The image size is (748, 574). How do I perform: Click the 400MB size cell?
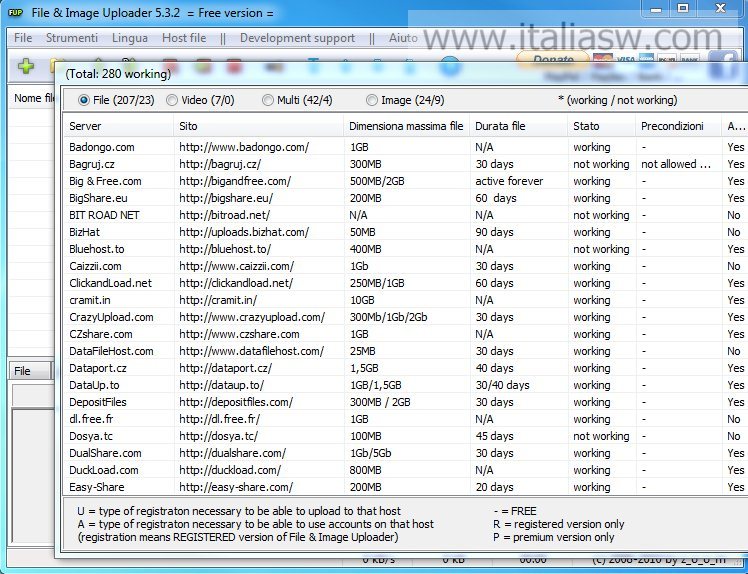point(365,249)
